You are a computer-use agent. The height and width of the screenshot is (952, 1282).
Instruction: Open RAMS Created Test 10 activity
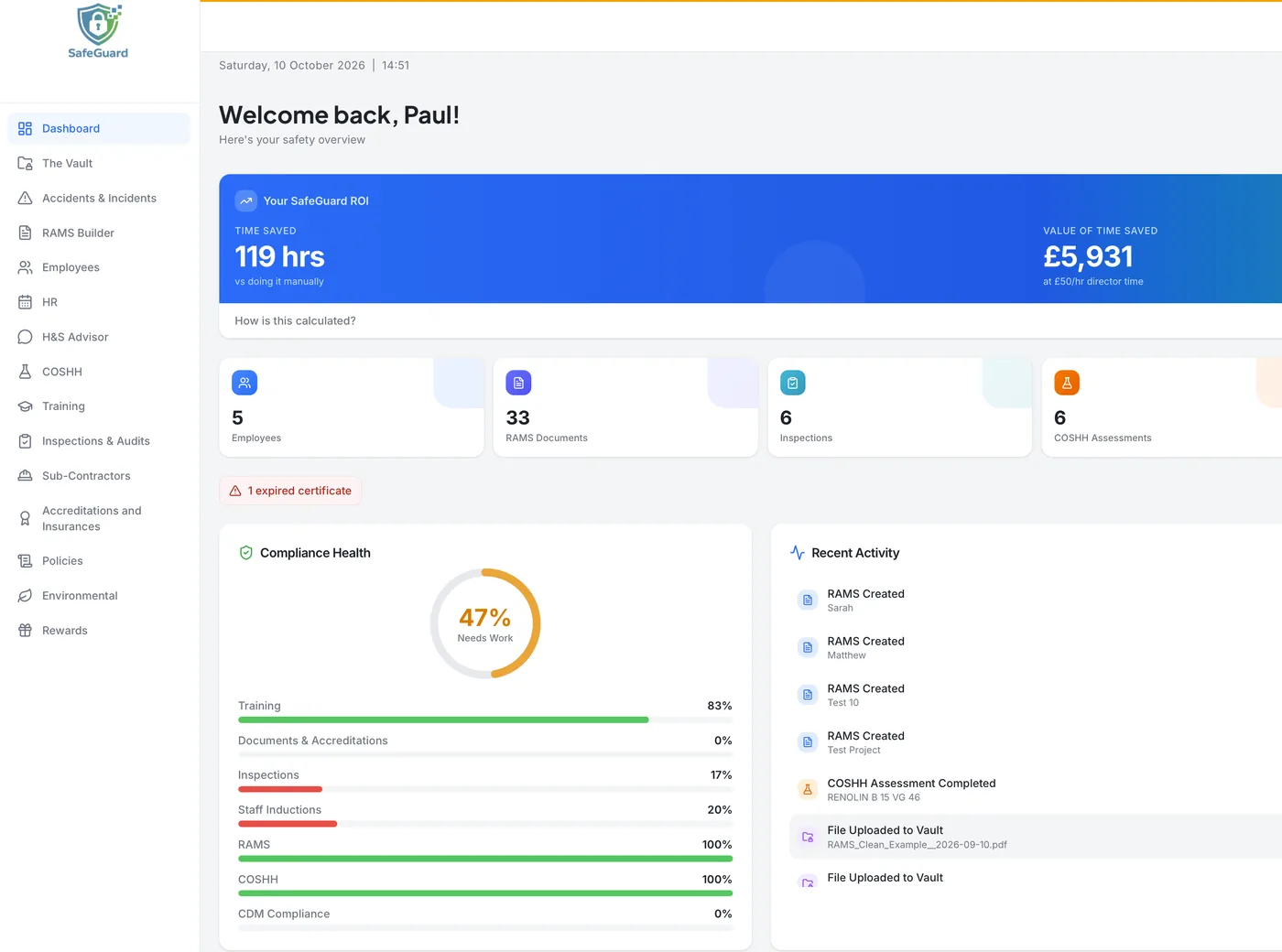(1036, 696)
